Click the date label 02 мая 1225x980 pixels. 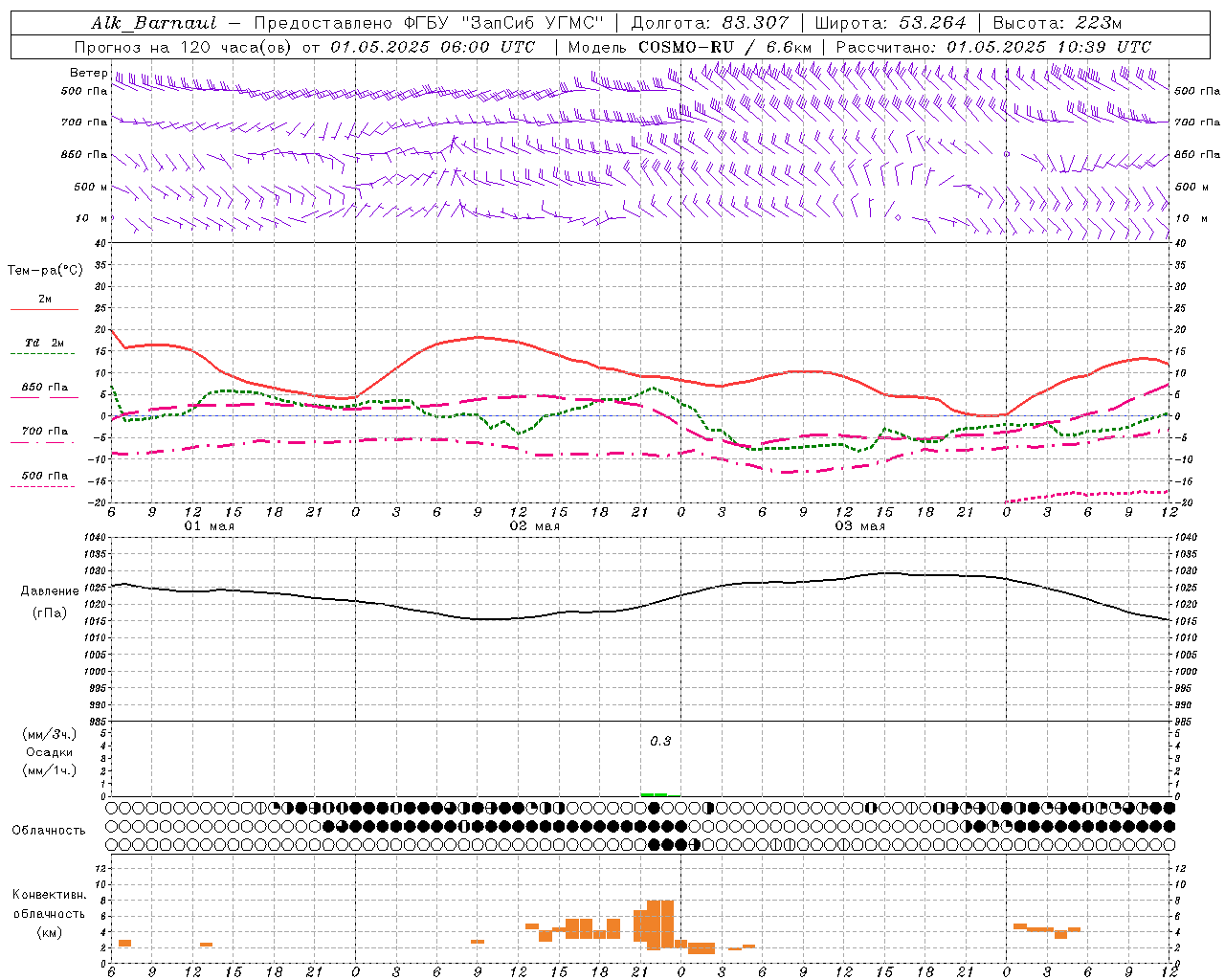(x=535, y=526)
